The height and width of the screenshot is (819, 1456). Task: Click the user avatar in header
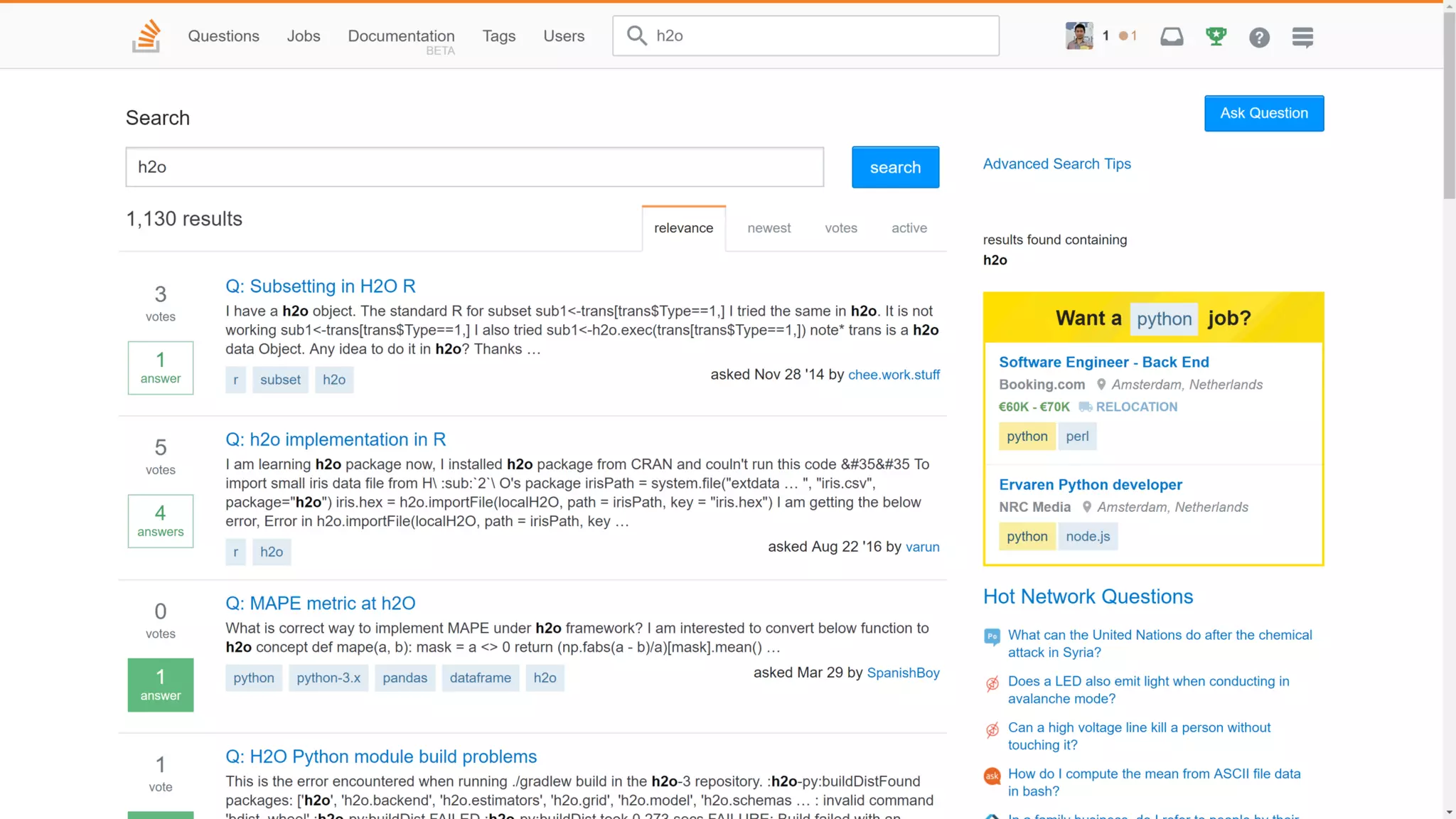1079,36
